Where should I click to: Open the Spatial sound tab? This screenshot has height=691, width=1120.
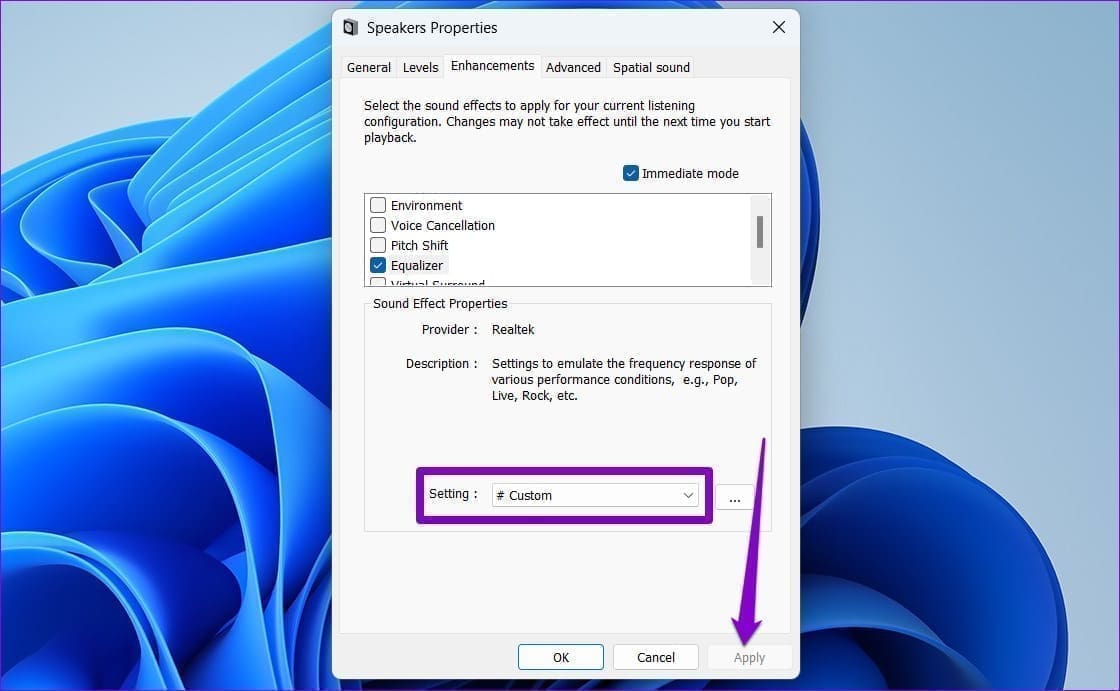point(651,67)
